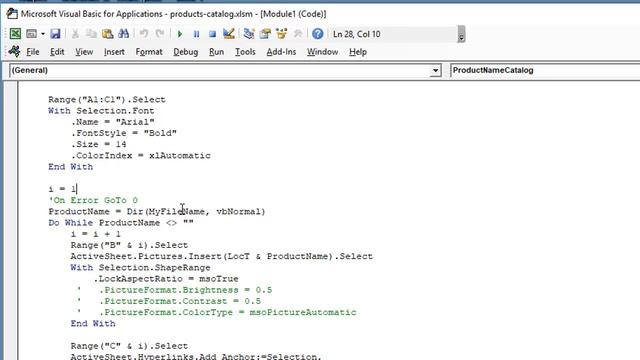
Task: Click comment 'On Error GoTo 0
Action: [93, 200]
